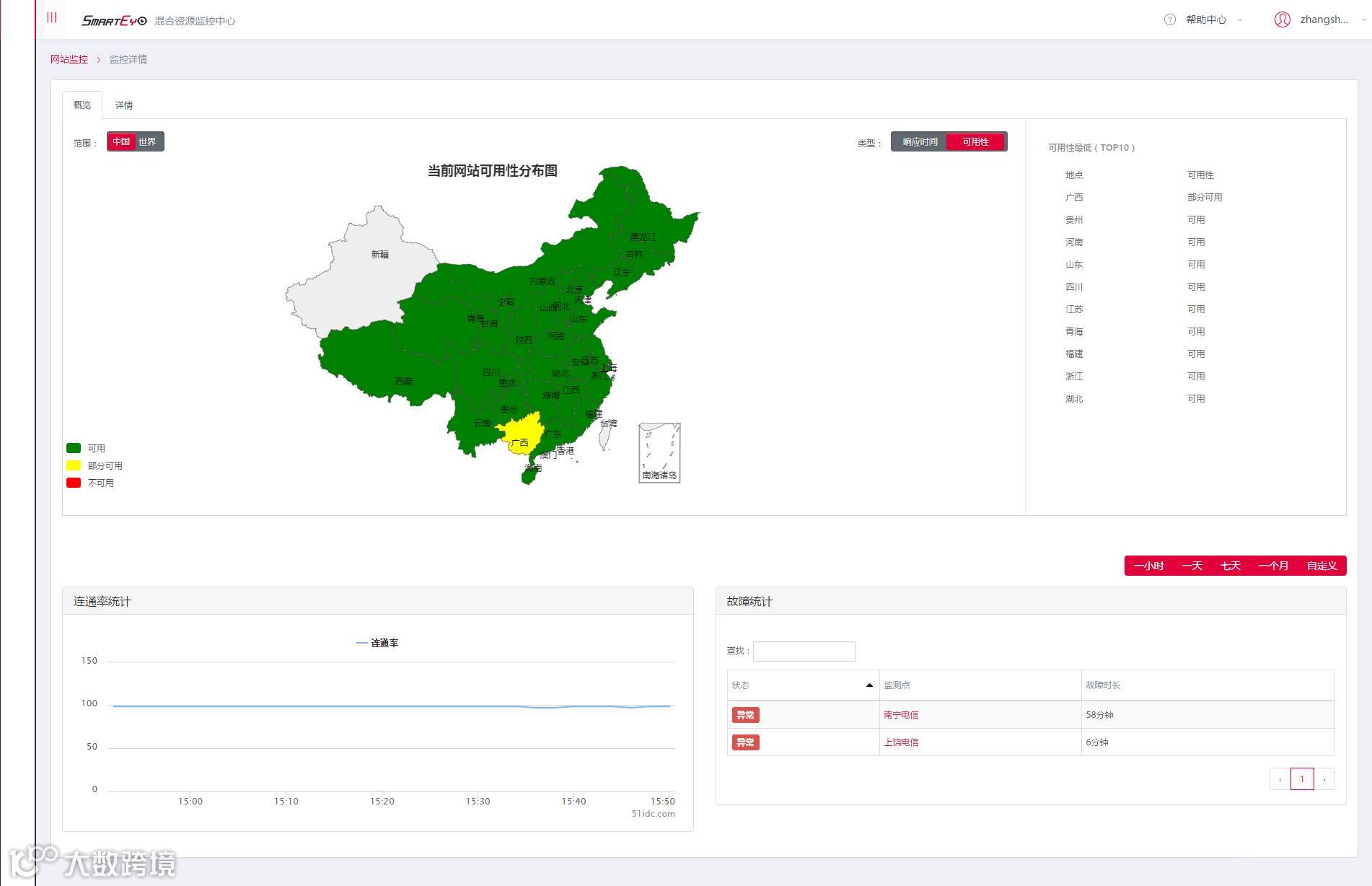Select the 监控详情 breadcrumb text
This screenshot has width=1372, height=886.
coord(128,59)
